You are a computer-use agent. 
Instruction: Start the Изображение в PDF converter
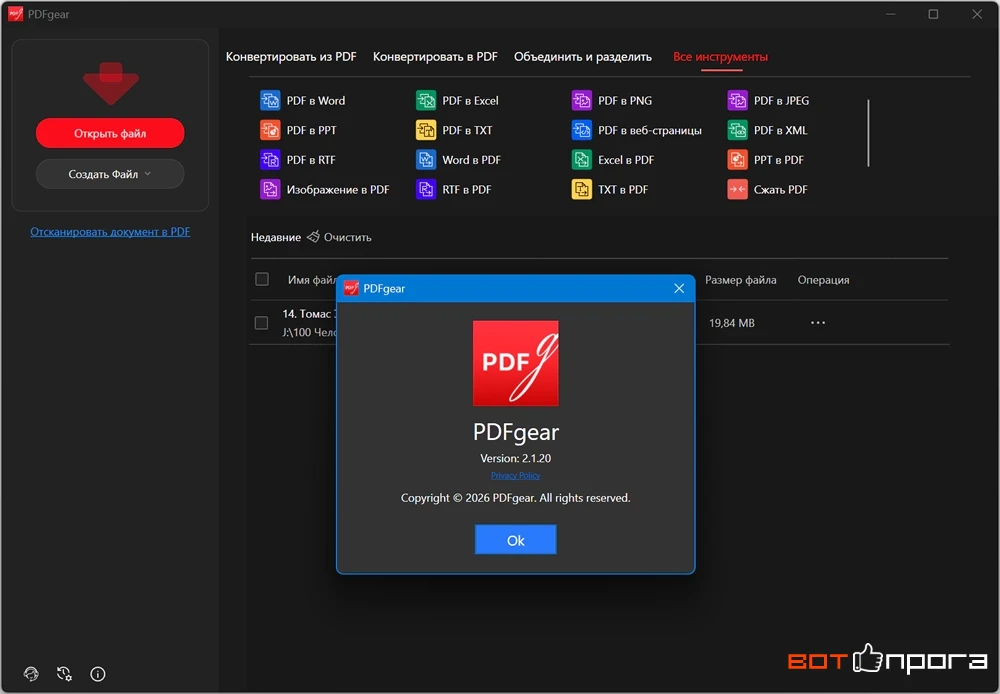325,189
